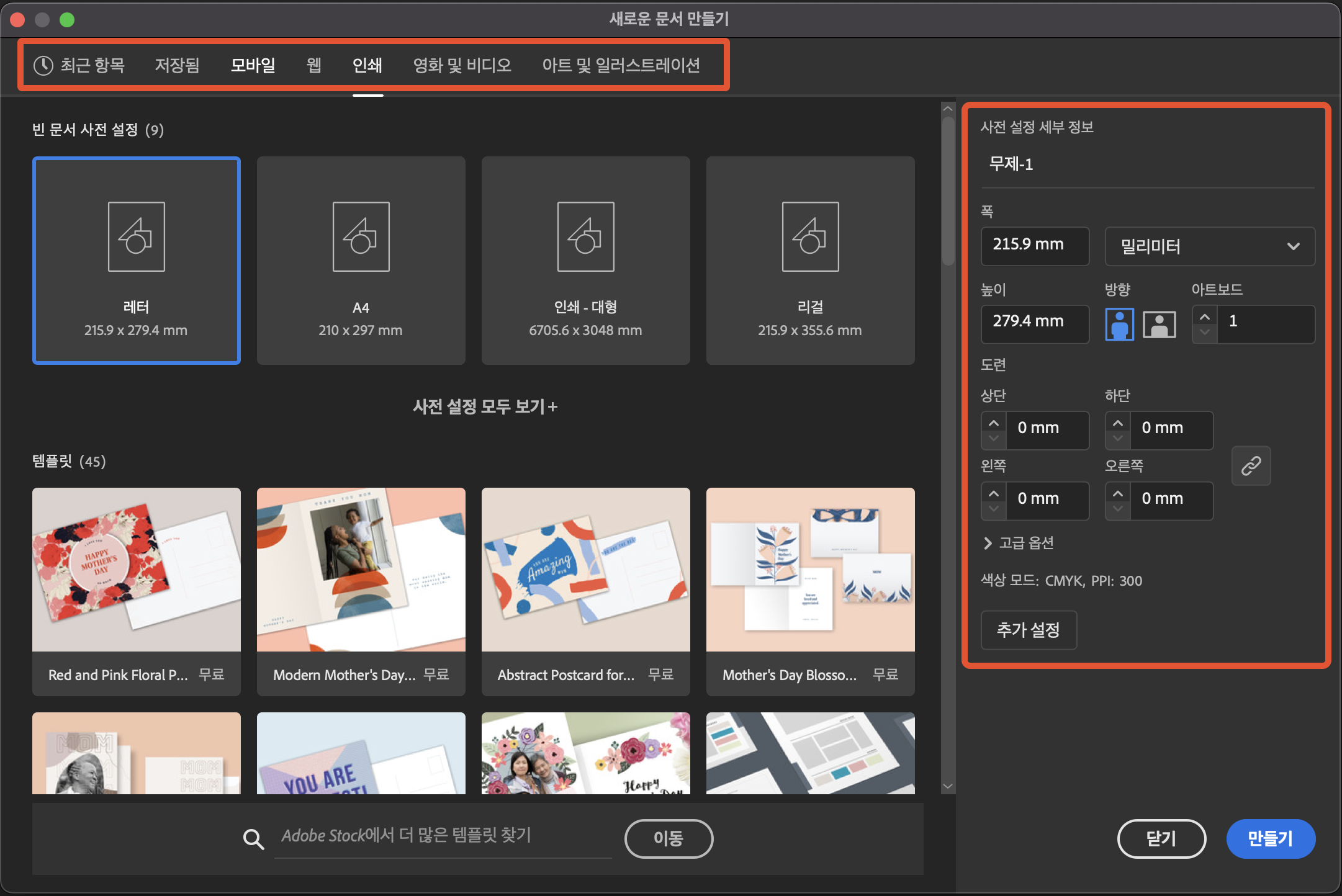Open the 아트 및 일러스트레이션 tab
The width and height of the screenshot is (1342, 896).
tap(621, 65)
